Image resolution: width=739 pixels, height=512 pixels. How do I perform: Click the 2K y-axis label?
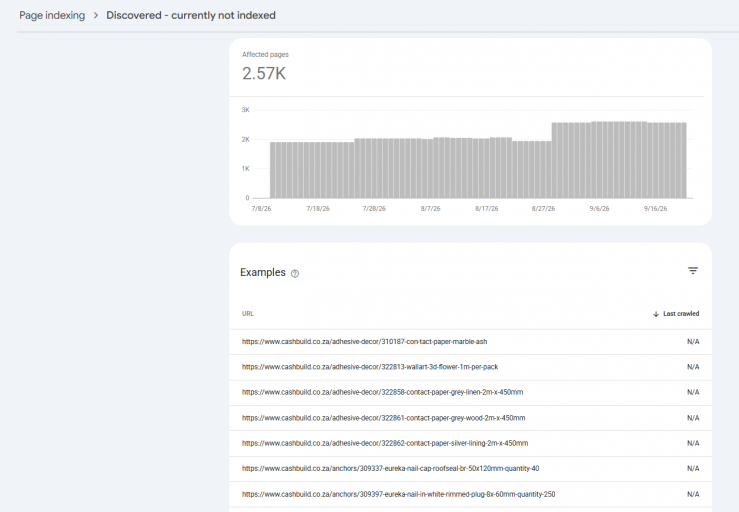tap(246, 140)
